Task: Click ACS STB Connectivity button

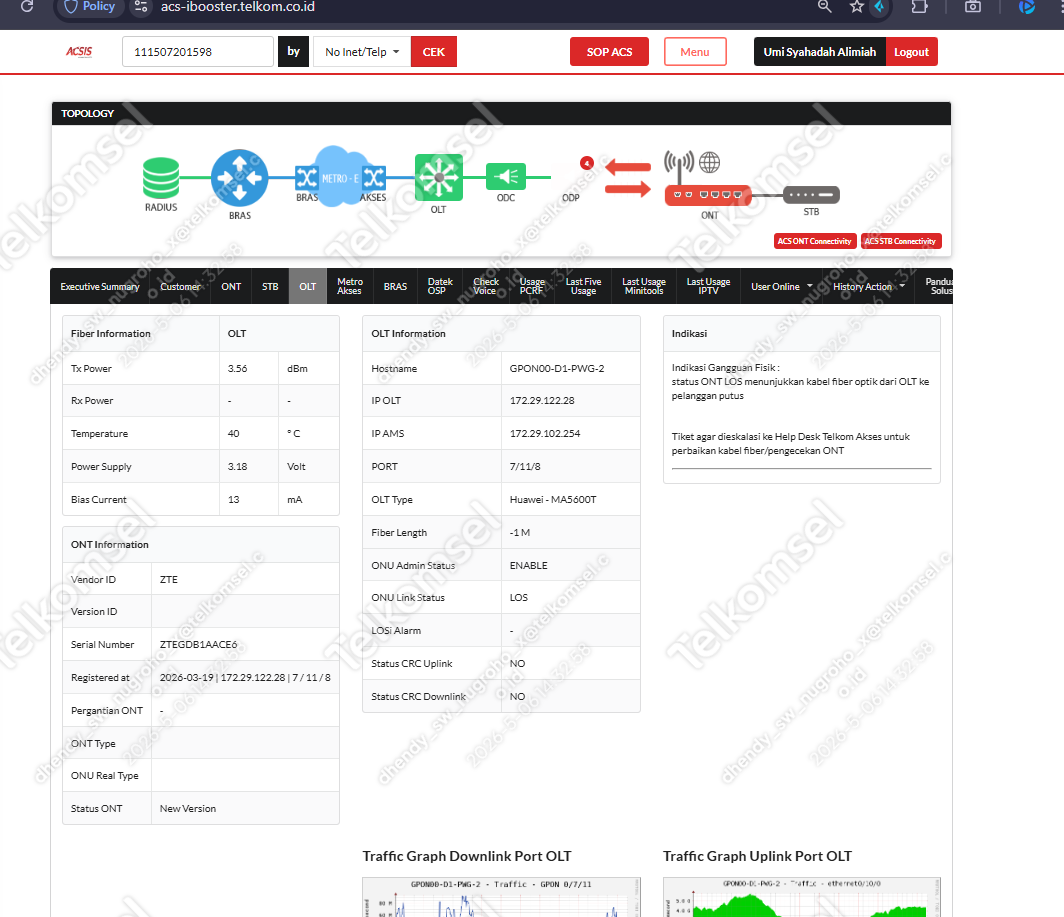Action: [x=900, y=241]
